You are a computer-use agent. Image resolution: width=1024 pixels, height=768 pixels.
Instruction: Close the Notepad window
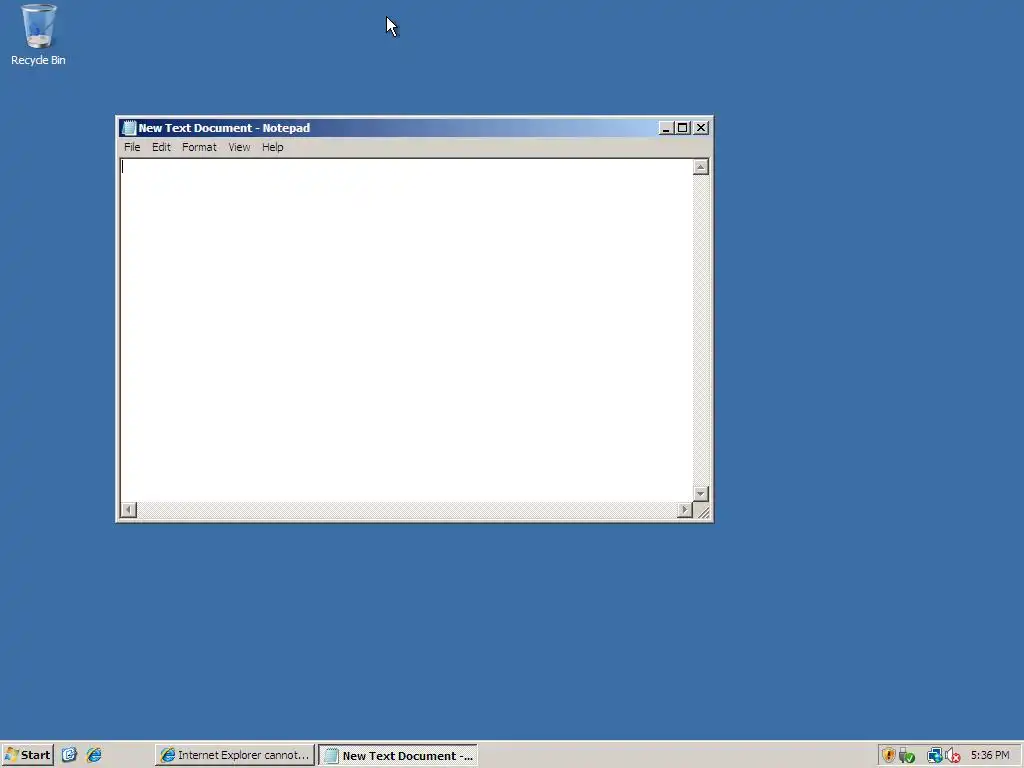tap(701, 128)
